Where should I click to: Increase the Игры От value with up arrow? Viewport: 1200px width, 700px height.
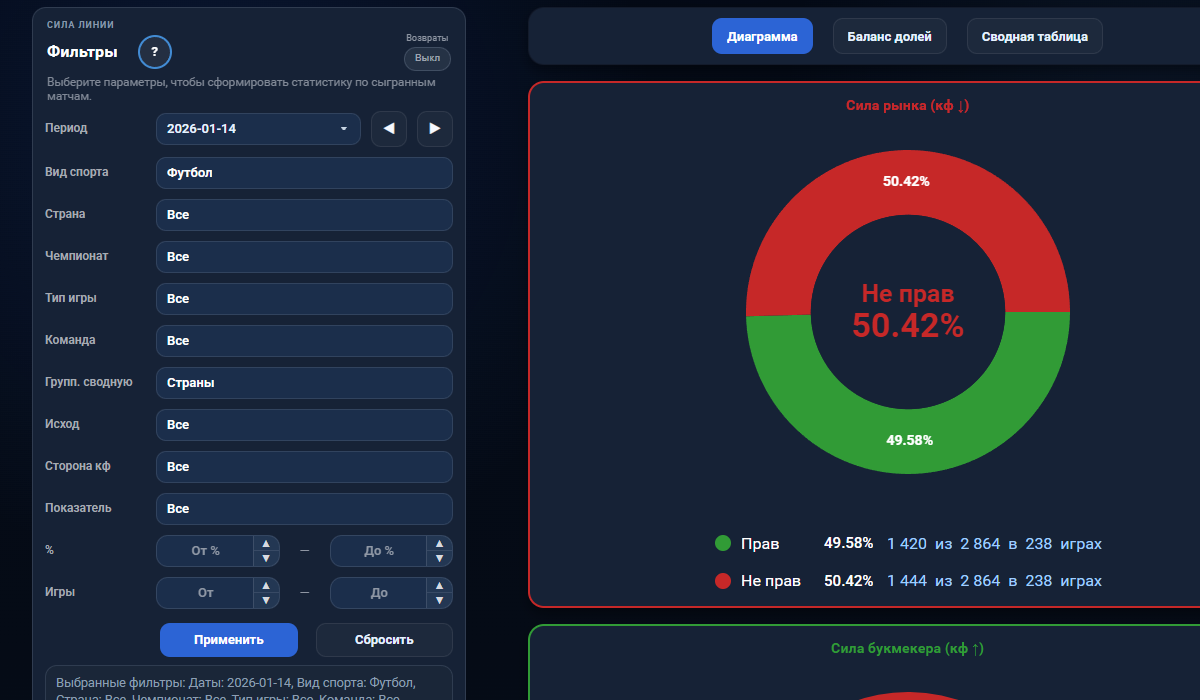pos(265,586)
